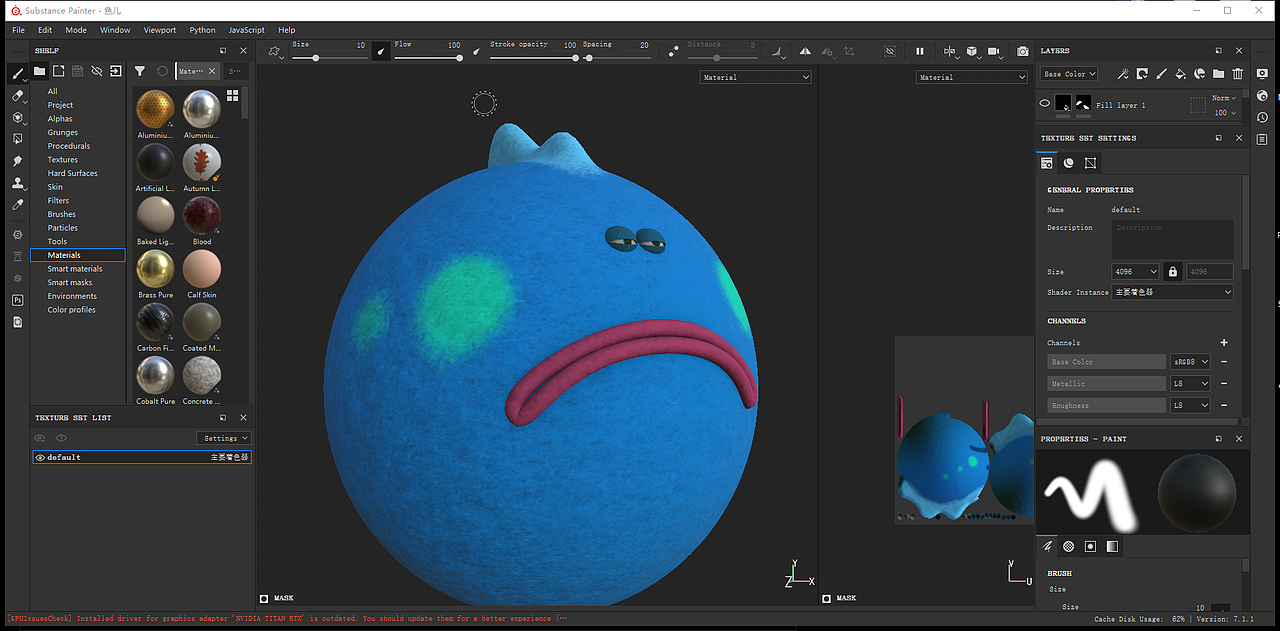The width and height of the screenshot is (1280, 631).
Task: Select the Brass Pure material thumbnail
Action: (155, 268)
